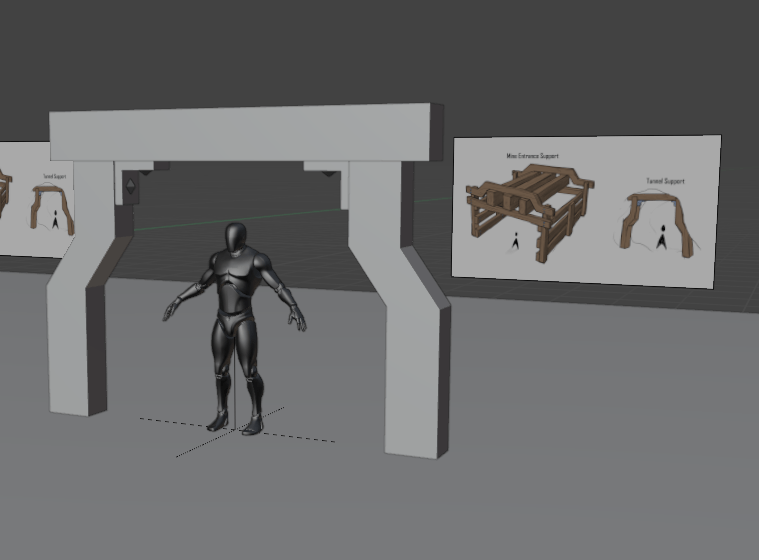Select the top horizontal beam of the gate
Screen dimensions: 759x560
[245, 134]
